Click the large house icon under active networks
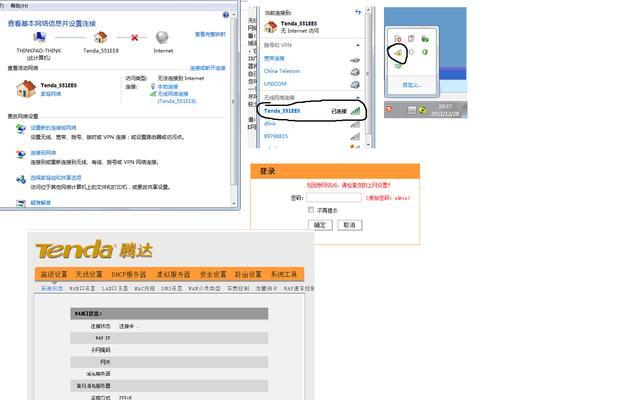 tap(26, 89)
